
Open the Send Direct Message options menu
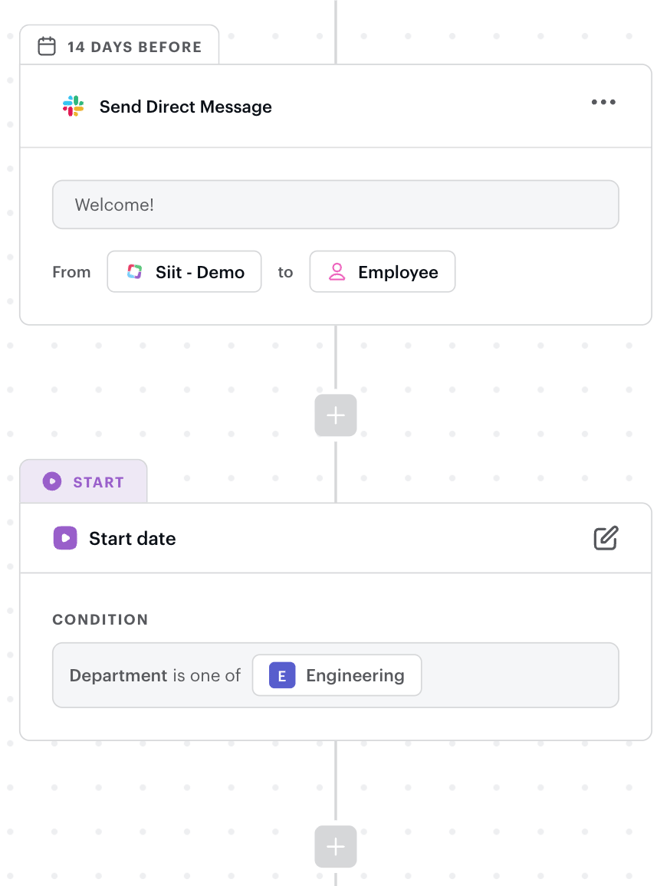click(603, 102)
